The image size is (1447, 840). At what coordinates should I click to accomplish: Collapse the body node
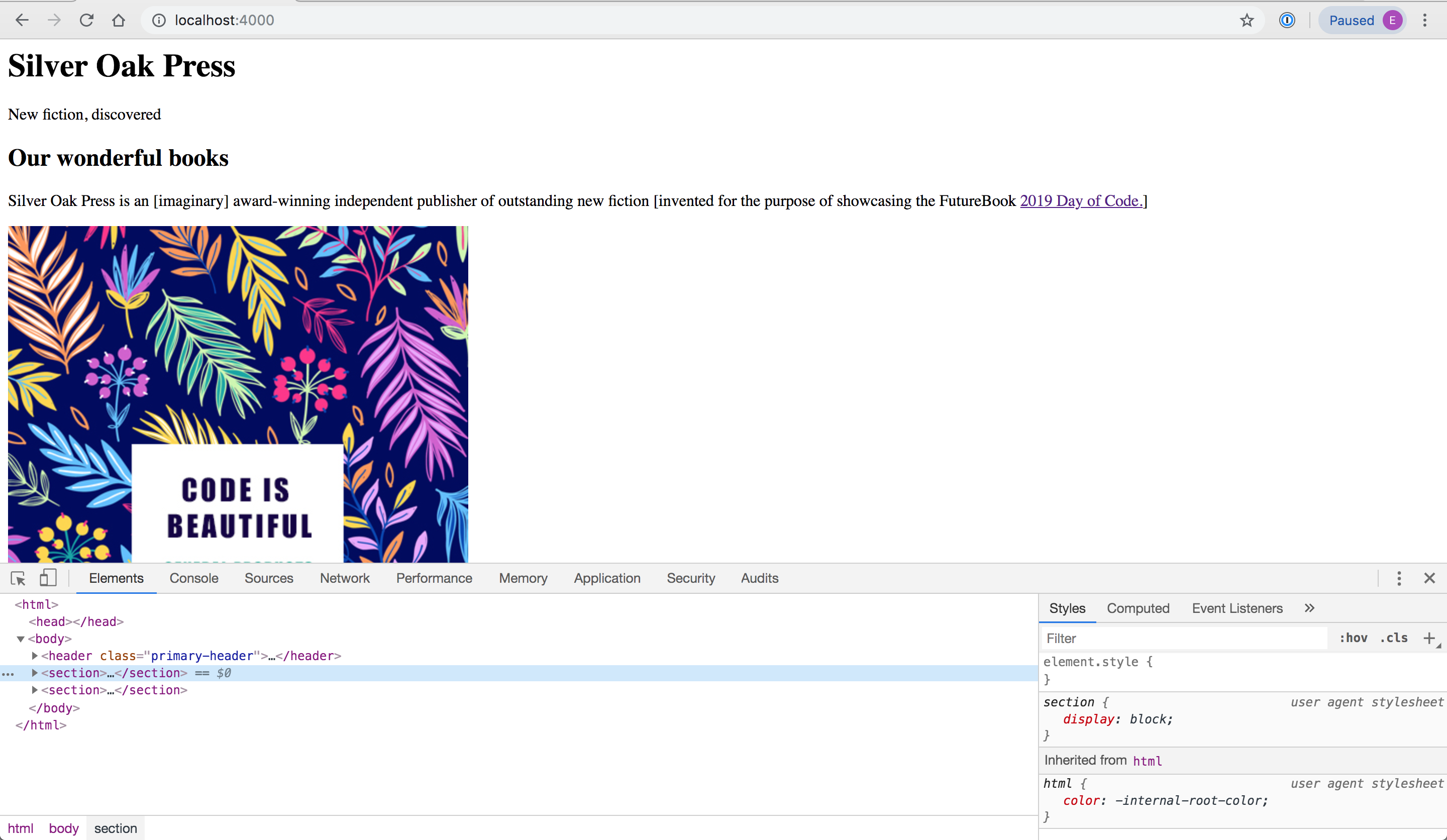pos(21,639)
